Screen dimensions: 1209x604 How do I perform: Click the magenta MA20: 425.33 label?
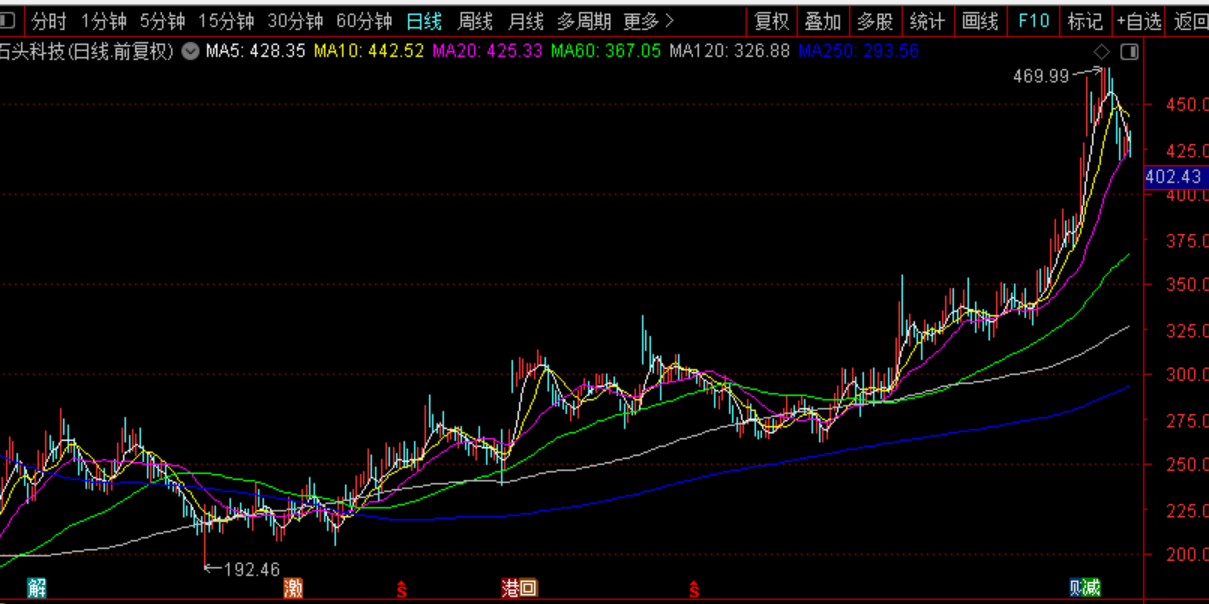click(x=488, y=51)
